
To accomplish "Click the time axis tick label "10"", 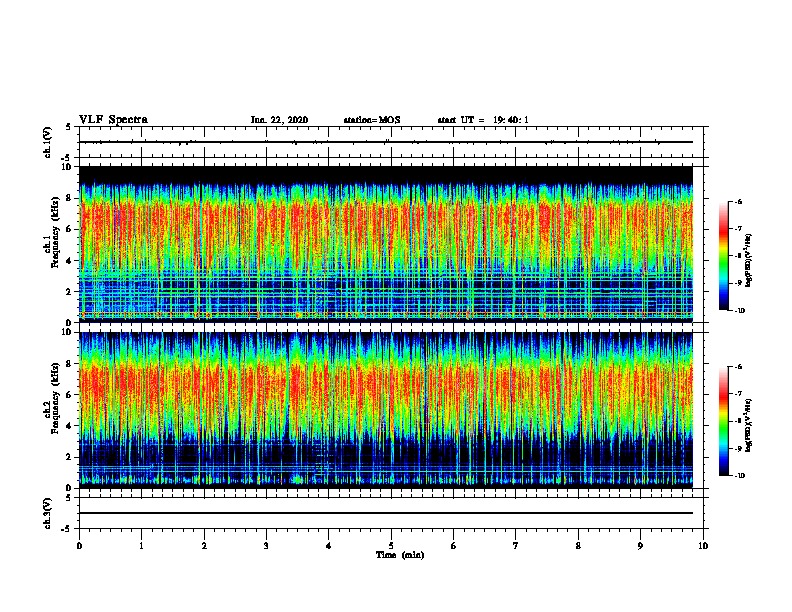I will click(x=703, y=546).
